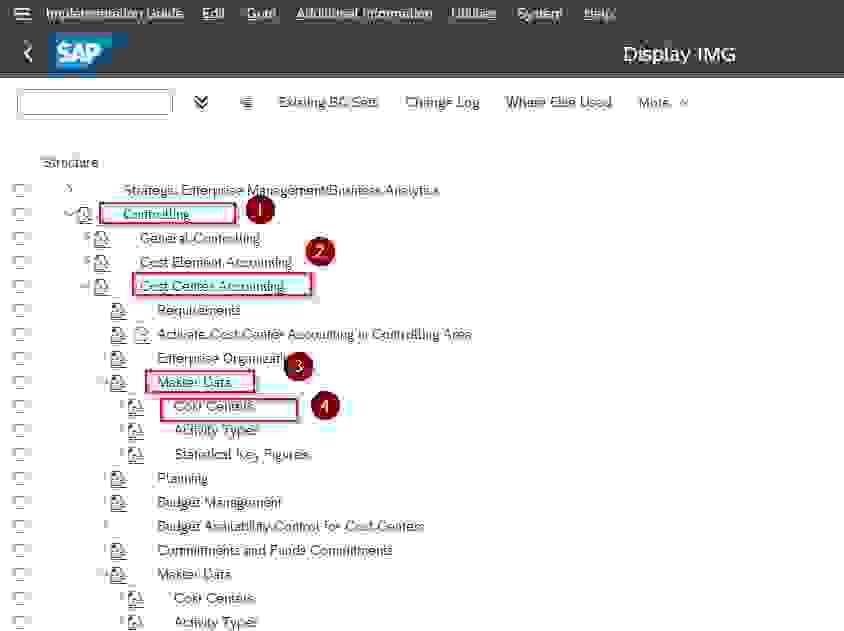Image resolution: width=844 pixels, height=631 pixels.
Task: Click the hamburger menu icon top left
Action: 22,13
